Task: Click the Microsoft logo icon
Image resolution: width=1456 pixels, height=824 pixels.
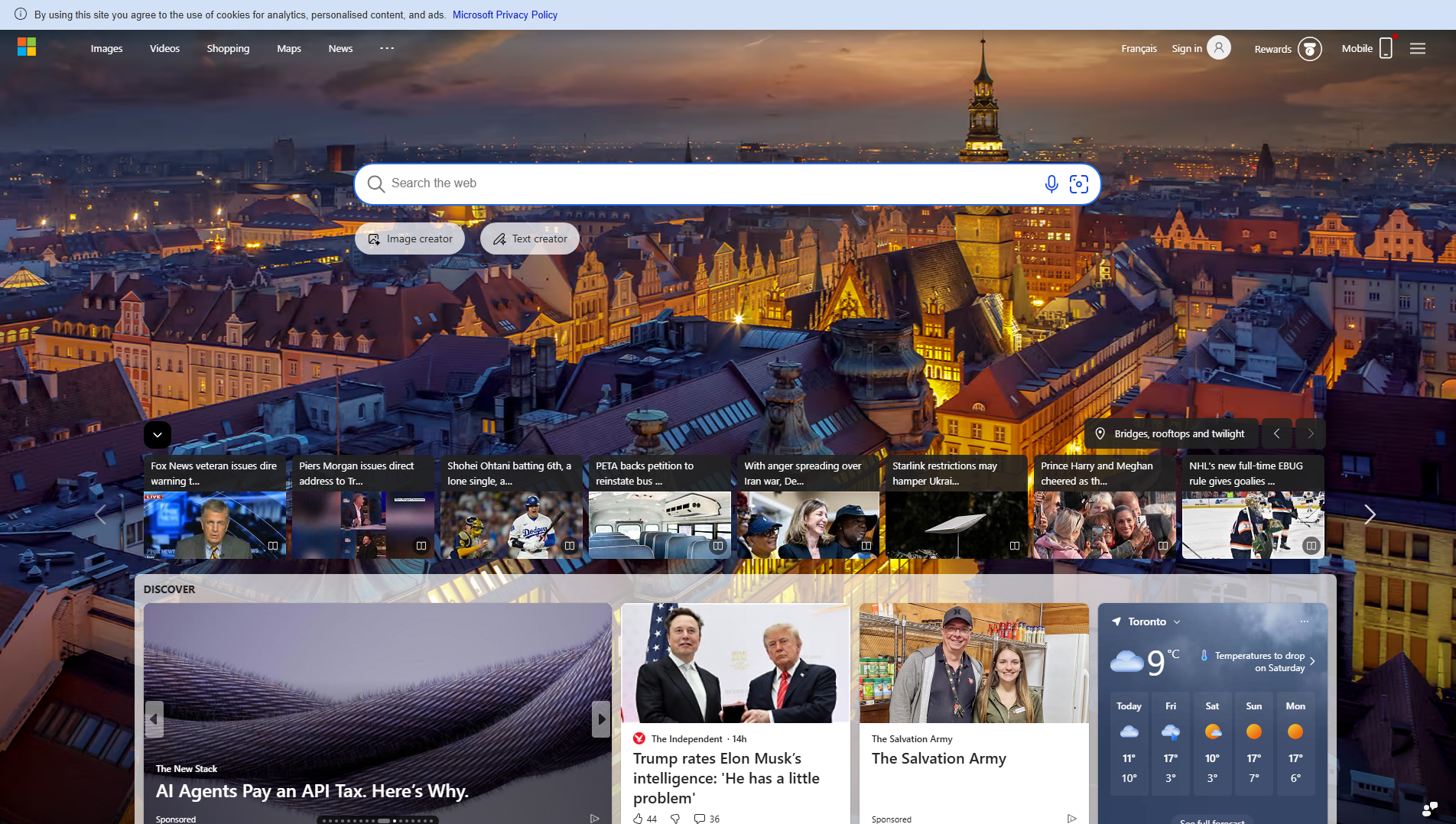Action: click(27, 47)
